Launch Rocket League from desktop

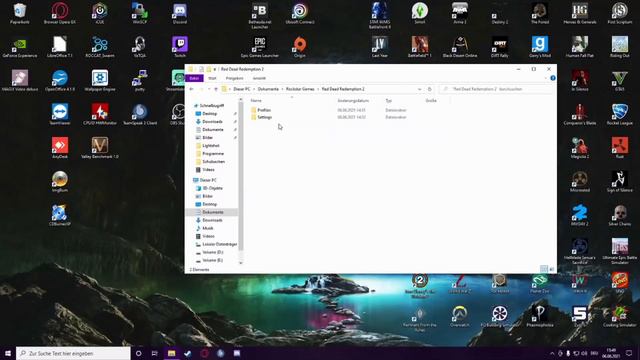point(620,114)
